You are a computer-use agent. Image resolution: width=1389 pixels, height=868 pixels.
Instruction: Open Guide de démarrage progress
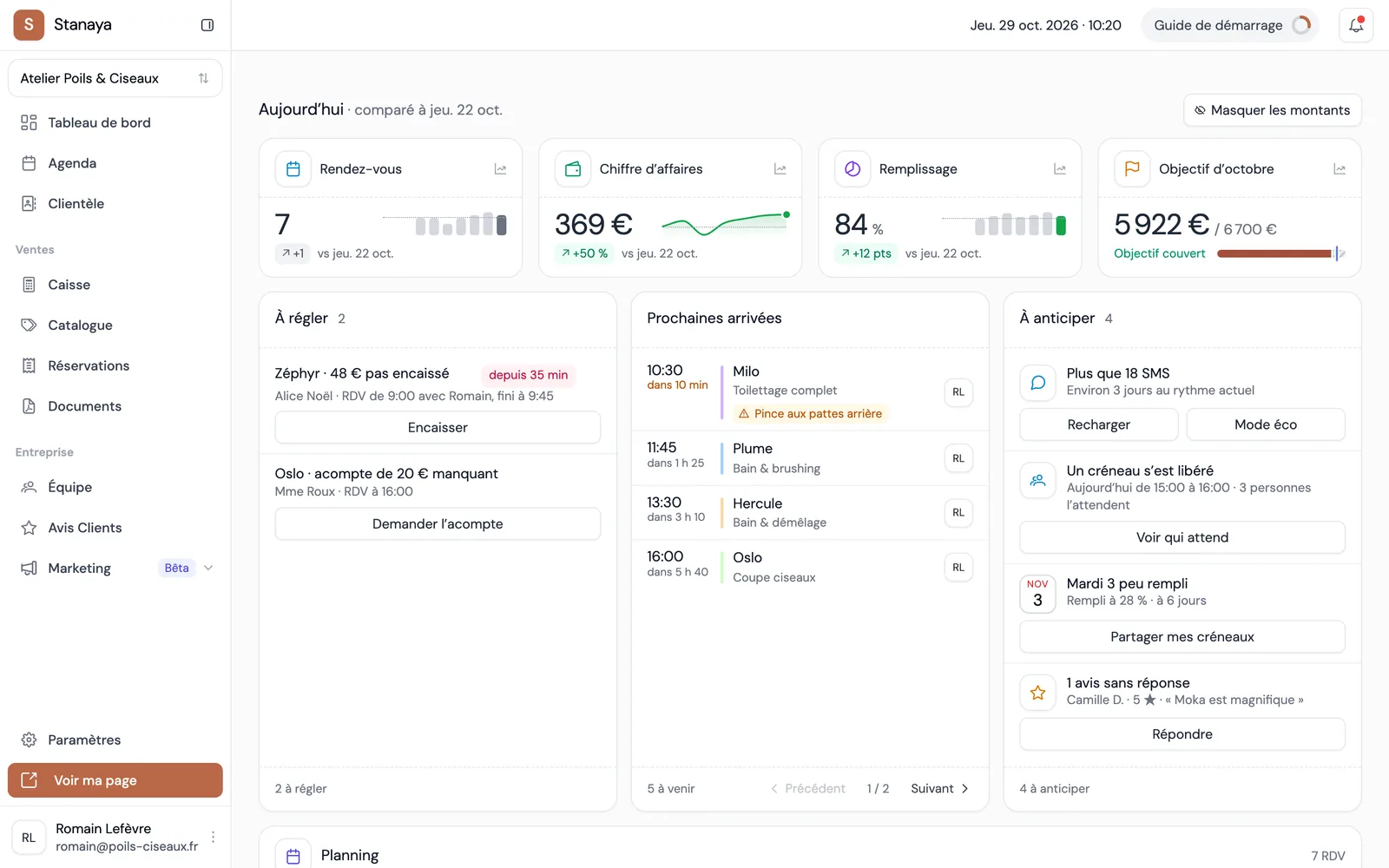pos(1230,25)
